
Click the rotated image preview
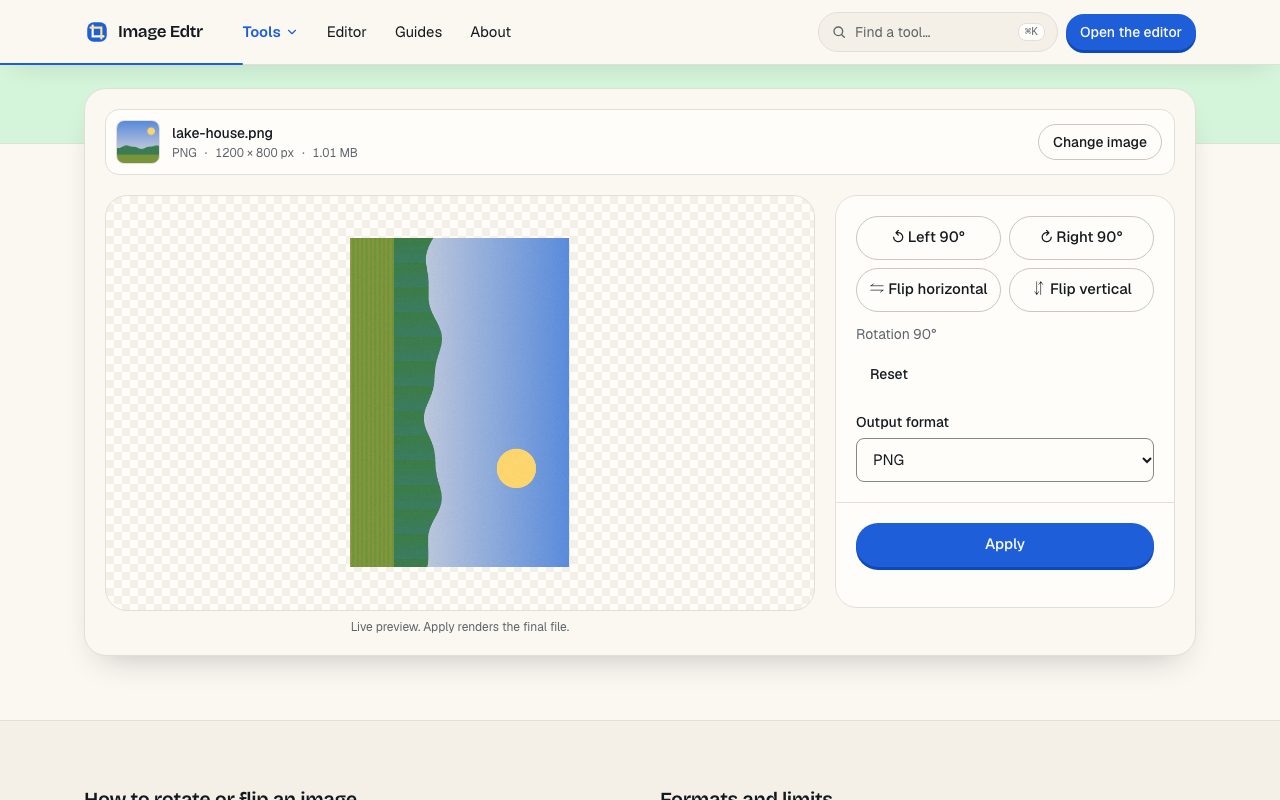pos(459,402)
